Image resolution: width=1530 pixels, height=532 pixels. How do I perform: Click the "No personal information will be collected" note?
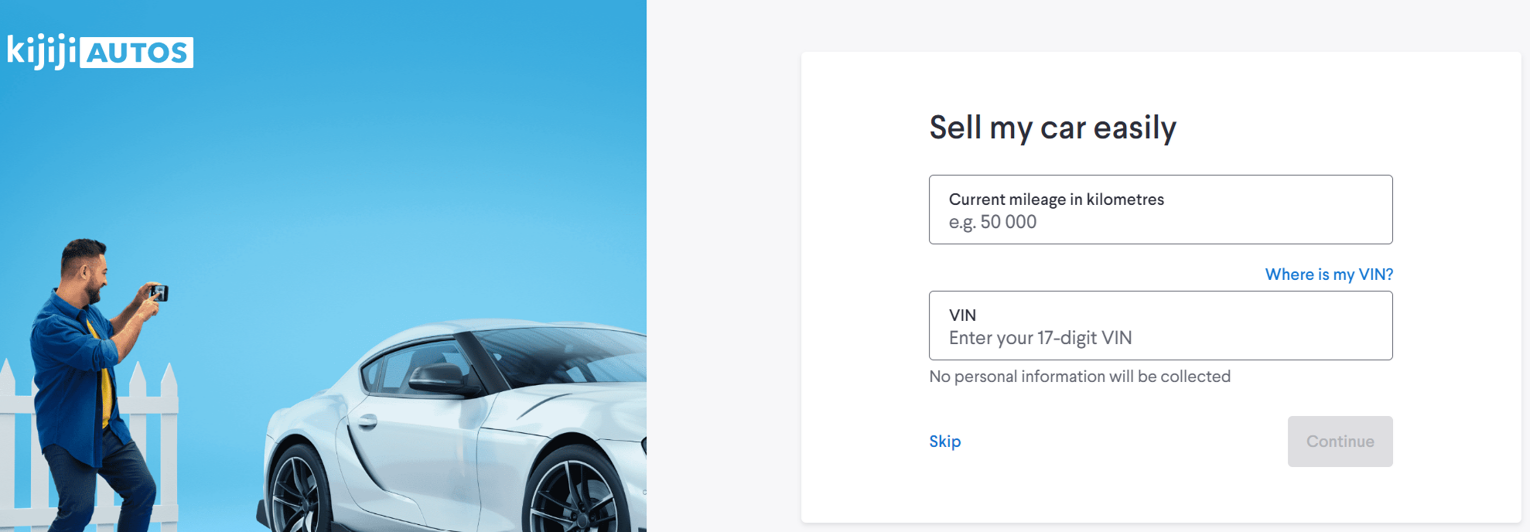1080,377
